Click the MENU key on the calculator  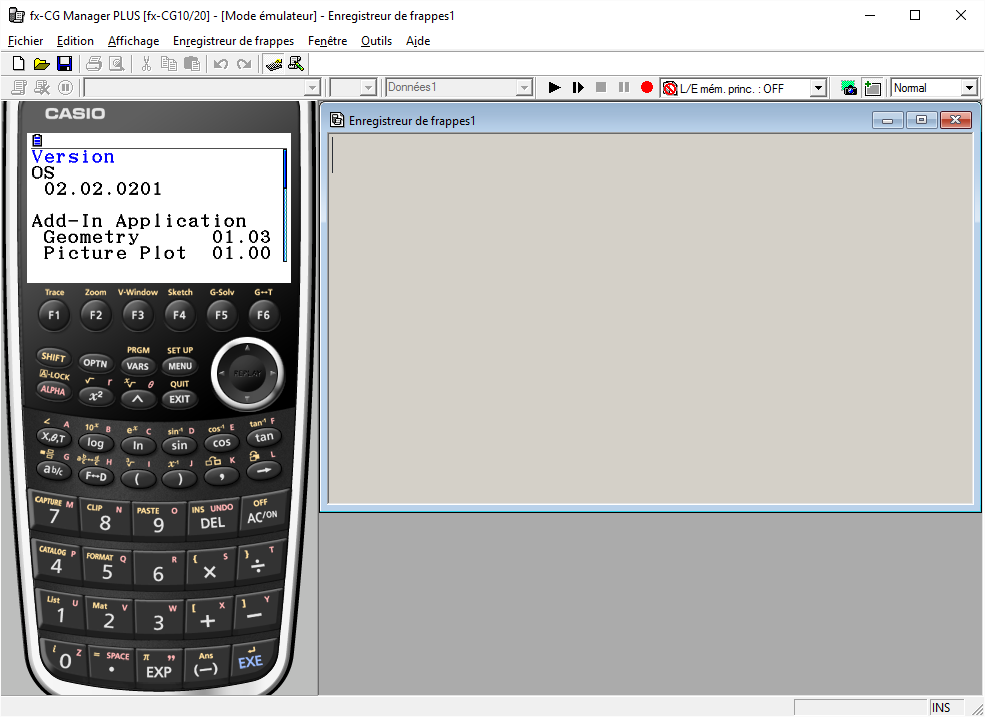180,366
